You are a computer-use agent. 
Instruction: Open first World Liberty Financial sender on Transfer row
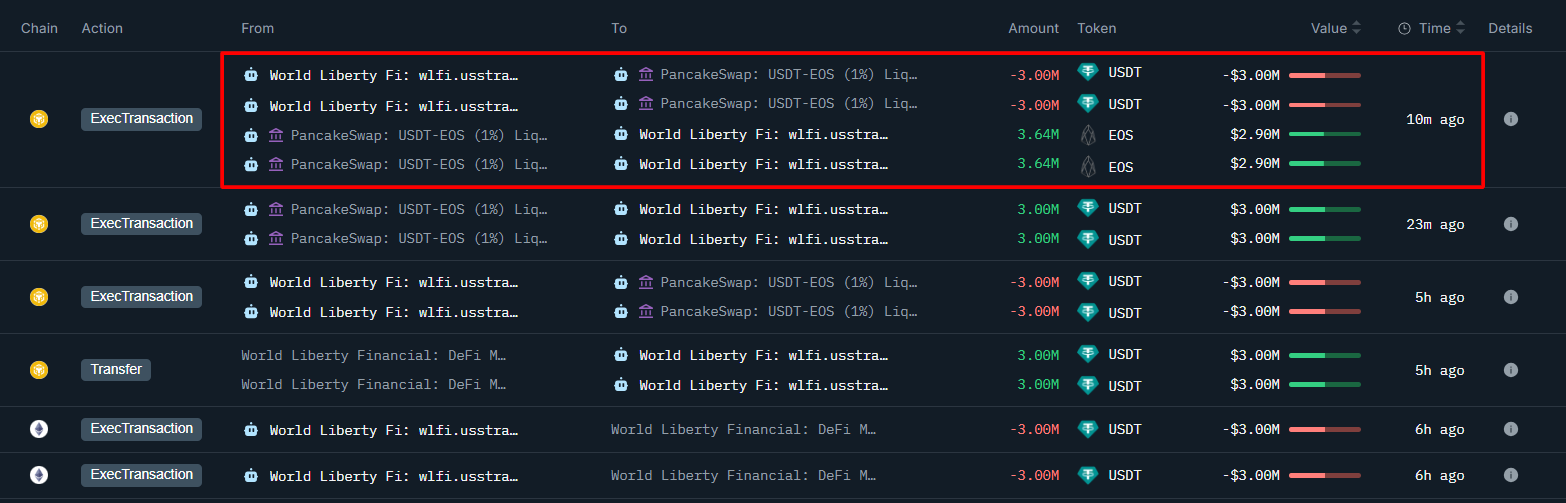[x=373, y=355]
